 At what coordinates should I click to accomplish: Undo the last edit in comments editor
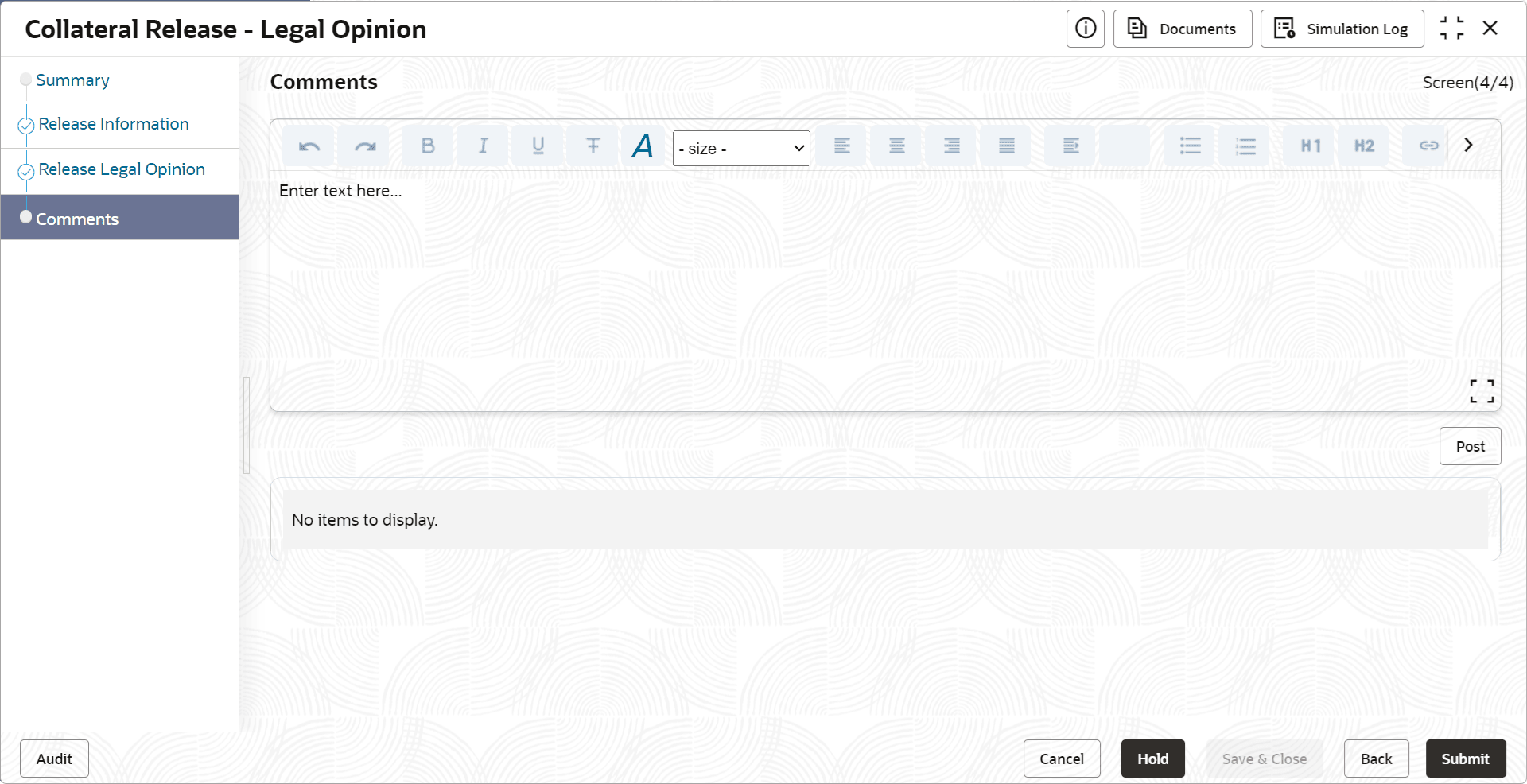pos(309,146)
